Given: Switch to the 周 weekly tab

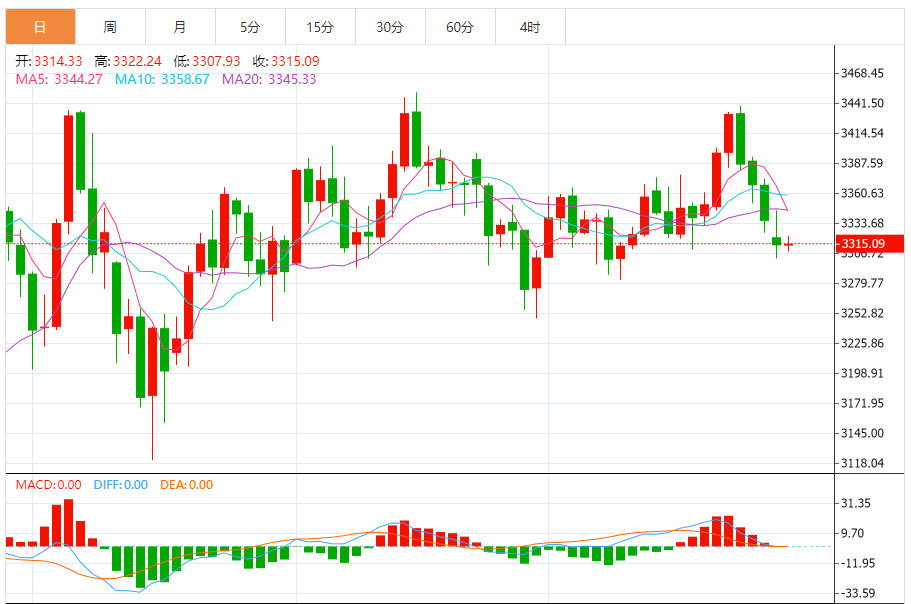Looking at the screenshot, I should pyautogui.click(x=110, y=27).
